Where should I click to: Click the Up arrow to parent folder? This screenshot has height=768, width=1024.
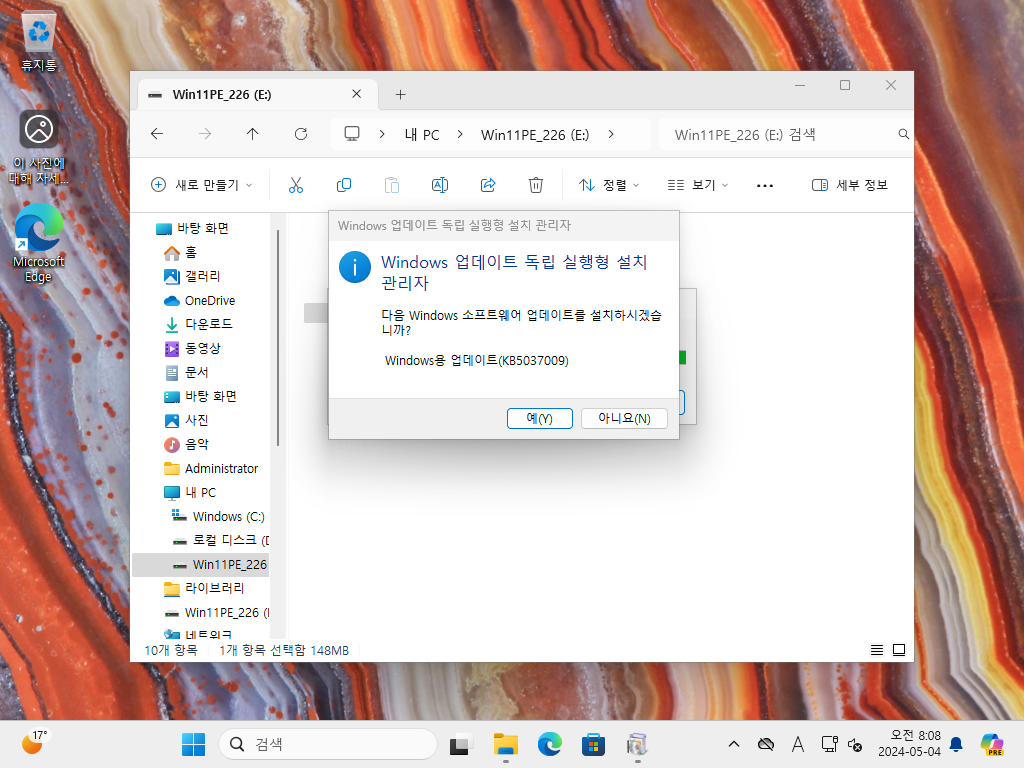pyautogui.click(x=253, y=135)
